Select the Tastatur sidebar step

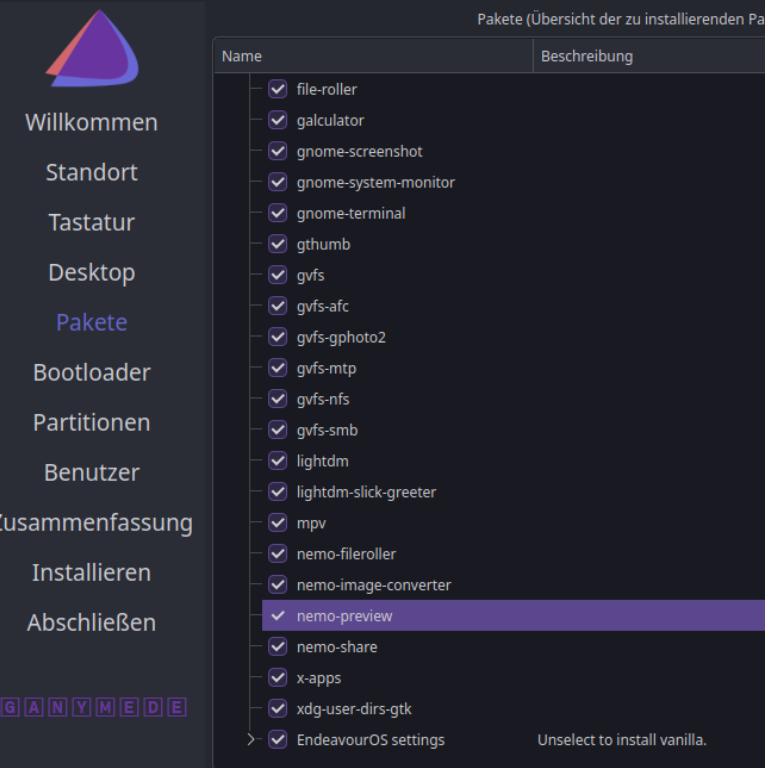tap(92, 222)
